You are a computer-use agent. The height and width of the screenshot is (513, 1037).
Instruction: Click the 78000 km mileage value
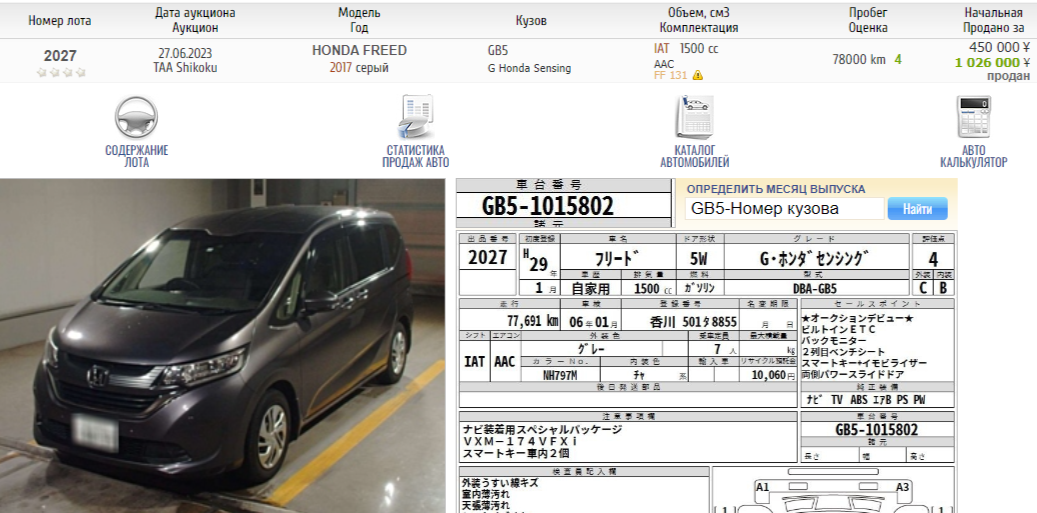pyautogui.click(x=858, y=59)
